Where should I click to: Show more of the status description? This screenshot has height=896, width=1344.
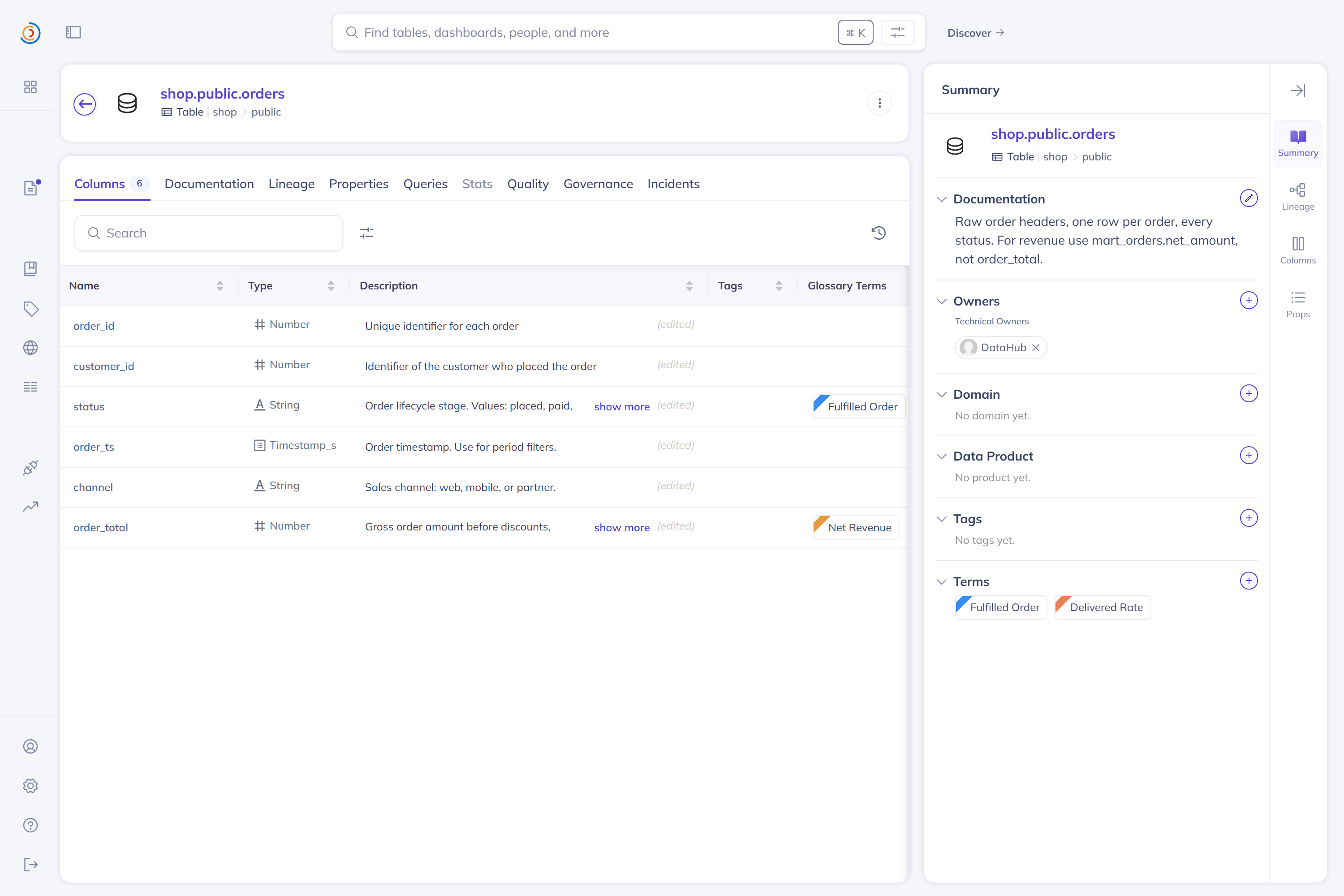pyautogui.click(x=622, y=407)
